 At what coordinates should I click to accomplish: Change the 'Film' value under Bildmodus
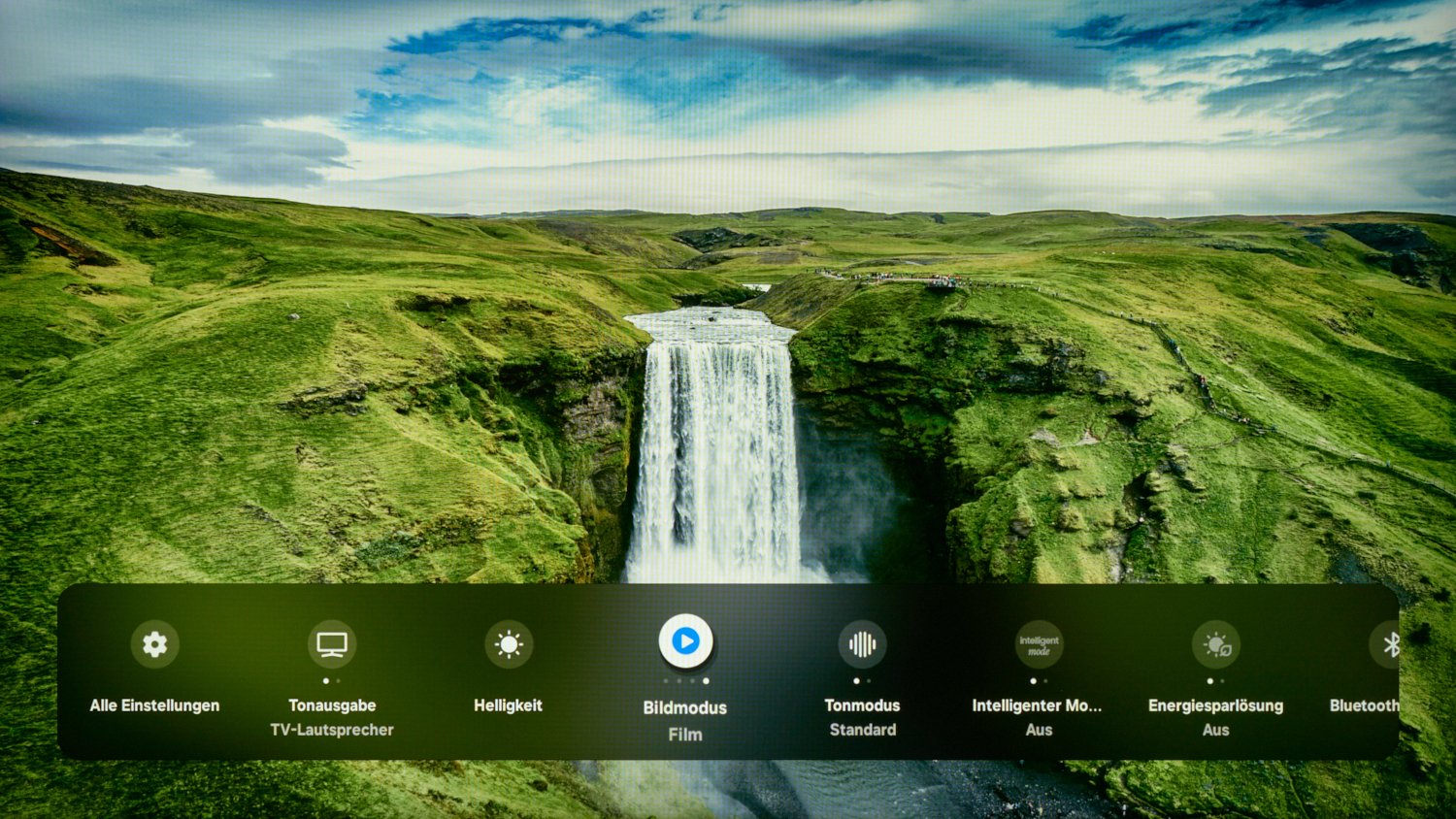tap(685, 735)
